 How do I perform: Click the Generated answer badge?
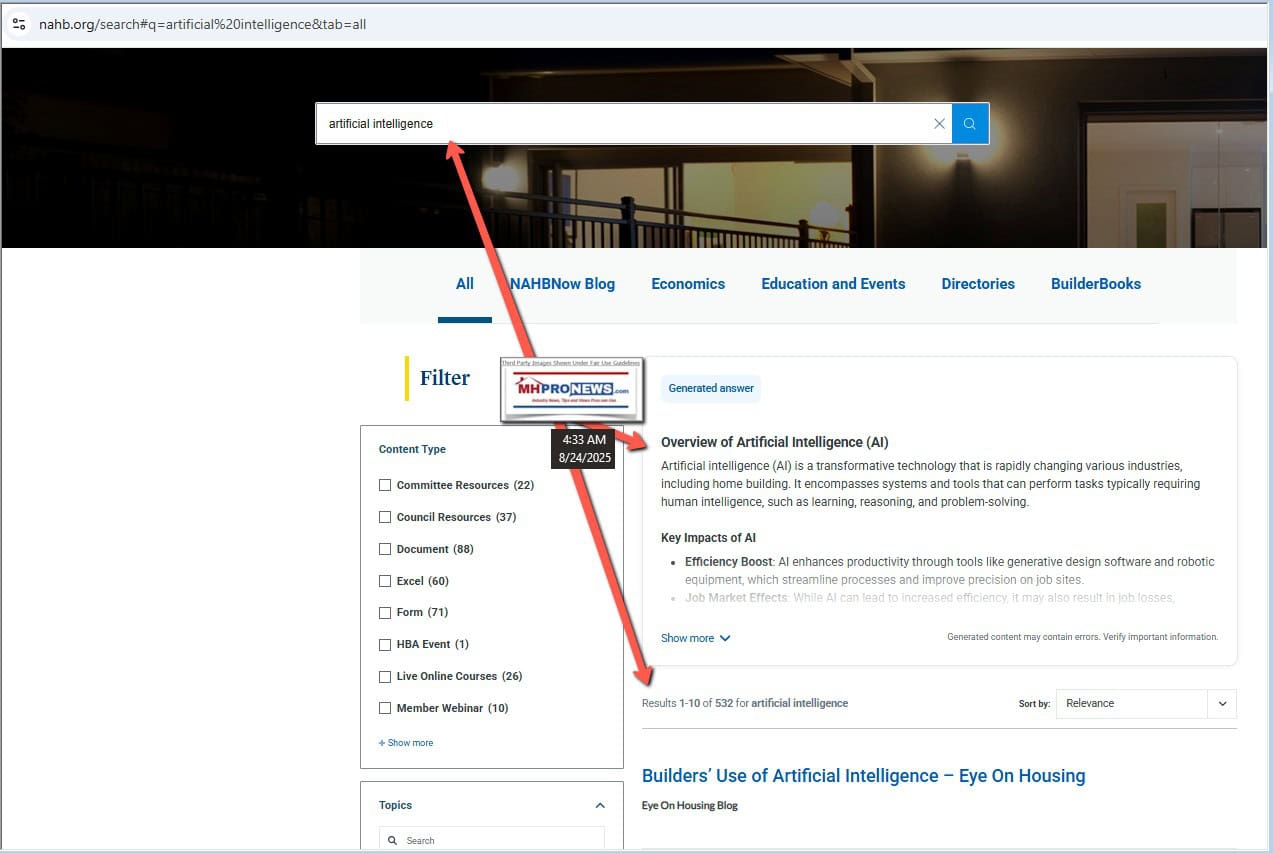pos(711,388)
